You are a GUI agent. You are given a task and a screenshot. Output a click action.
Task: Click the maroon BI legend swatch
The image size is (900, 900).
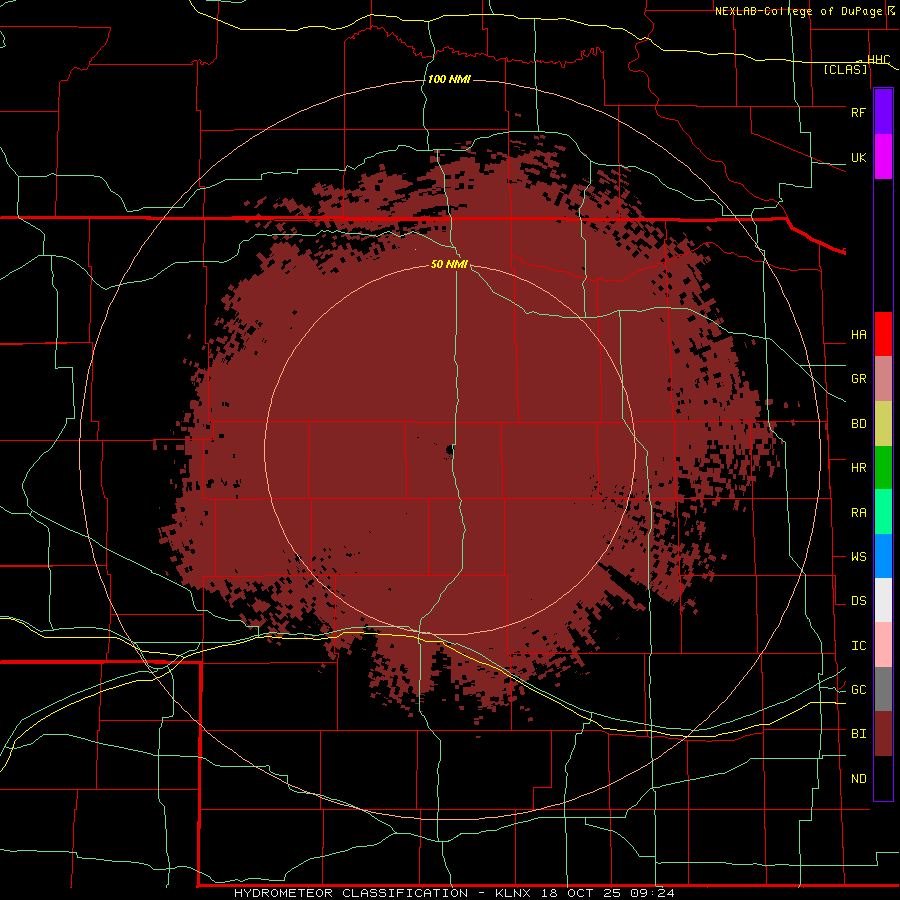[883, 734]
